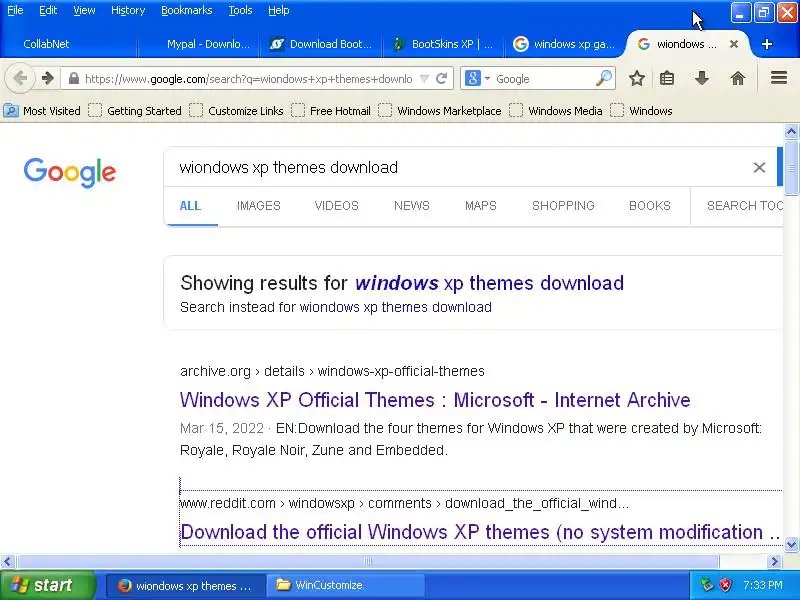The width and height of the screenshot is (800, 600).
Task: Open Most Visited bookmarks folder
Action: [42, 111]
